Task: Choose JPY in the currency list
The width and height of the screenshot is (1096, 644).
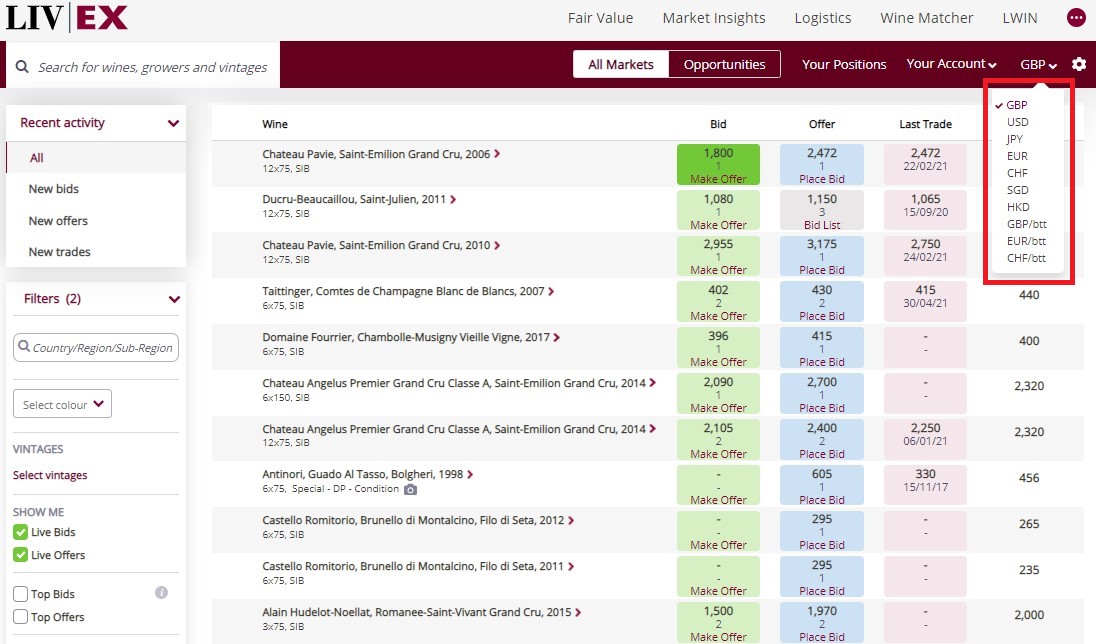Action: (1014, 138)
